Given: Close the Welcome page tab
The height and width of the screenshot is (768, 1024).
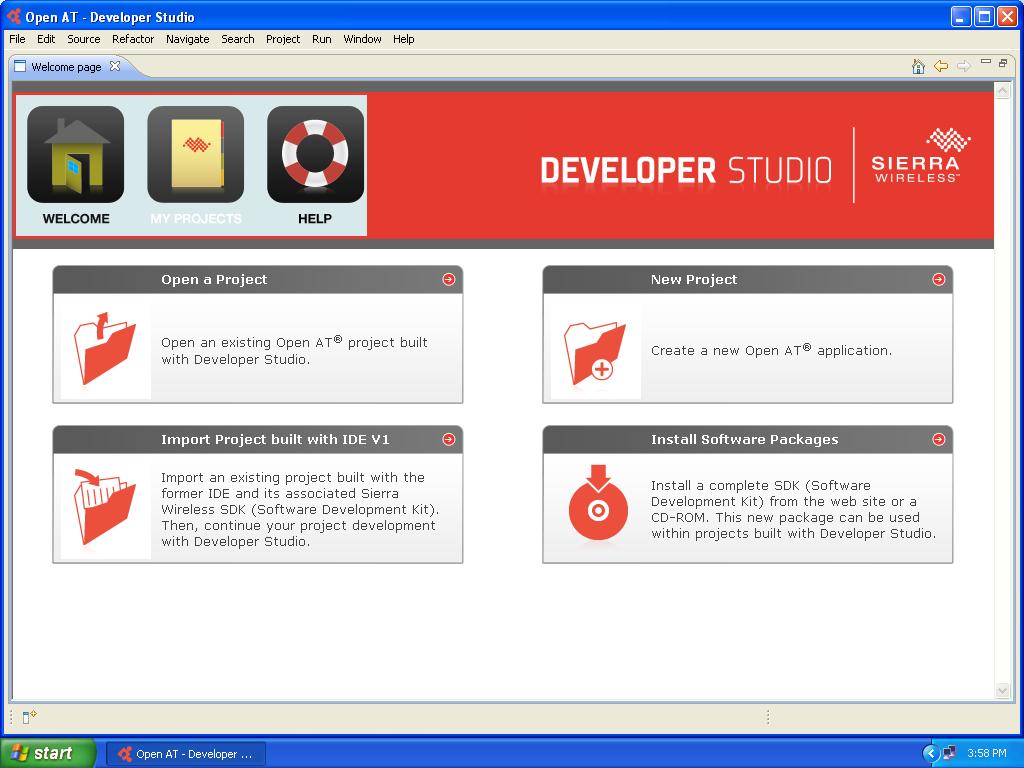Looking at the screenshot, I should tap(115, 66).
